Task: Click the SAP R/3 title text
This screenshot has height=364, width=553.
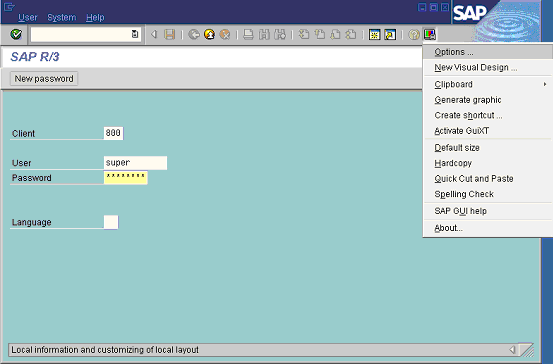Action: (35, 56)
